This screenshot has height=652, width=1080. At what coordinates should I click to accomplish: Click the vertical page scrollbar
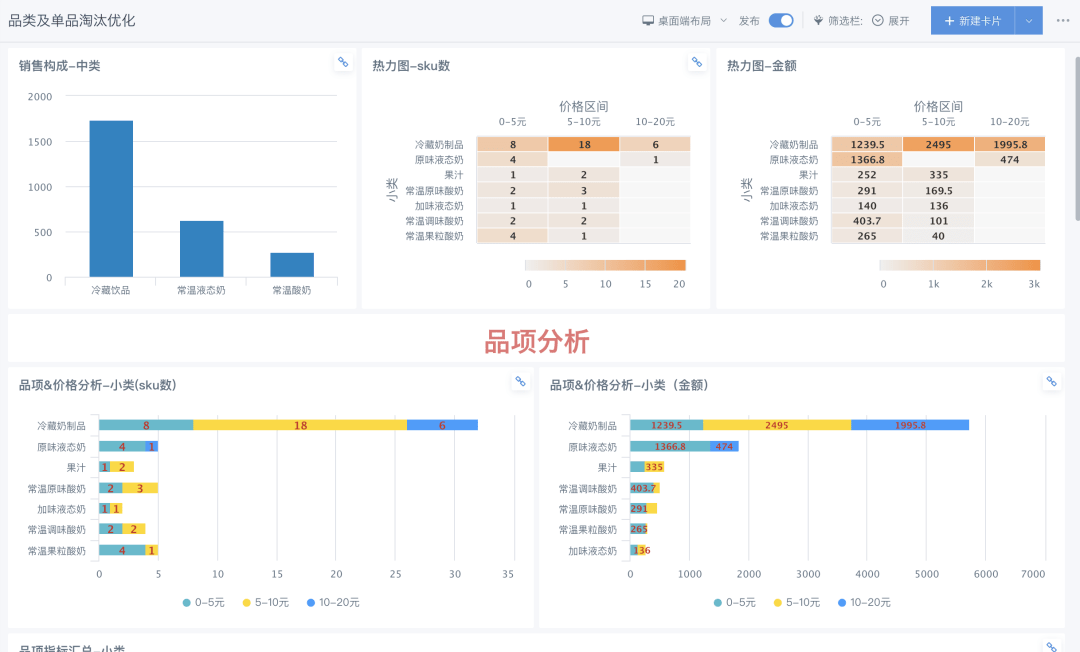pyautogui.click(x=1076, y=140)
